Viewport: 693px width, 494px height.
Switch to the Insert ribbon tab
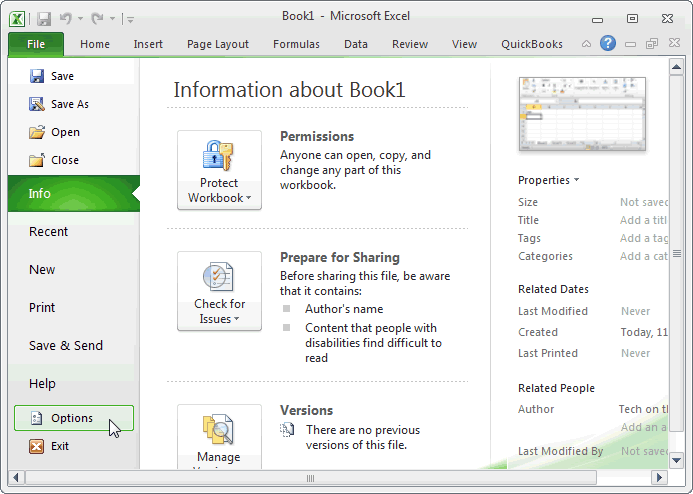148,44
